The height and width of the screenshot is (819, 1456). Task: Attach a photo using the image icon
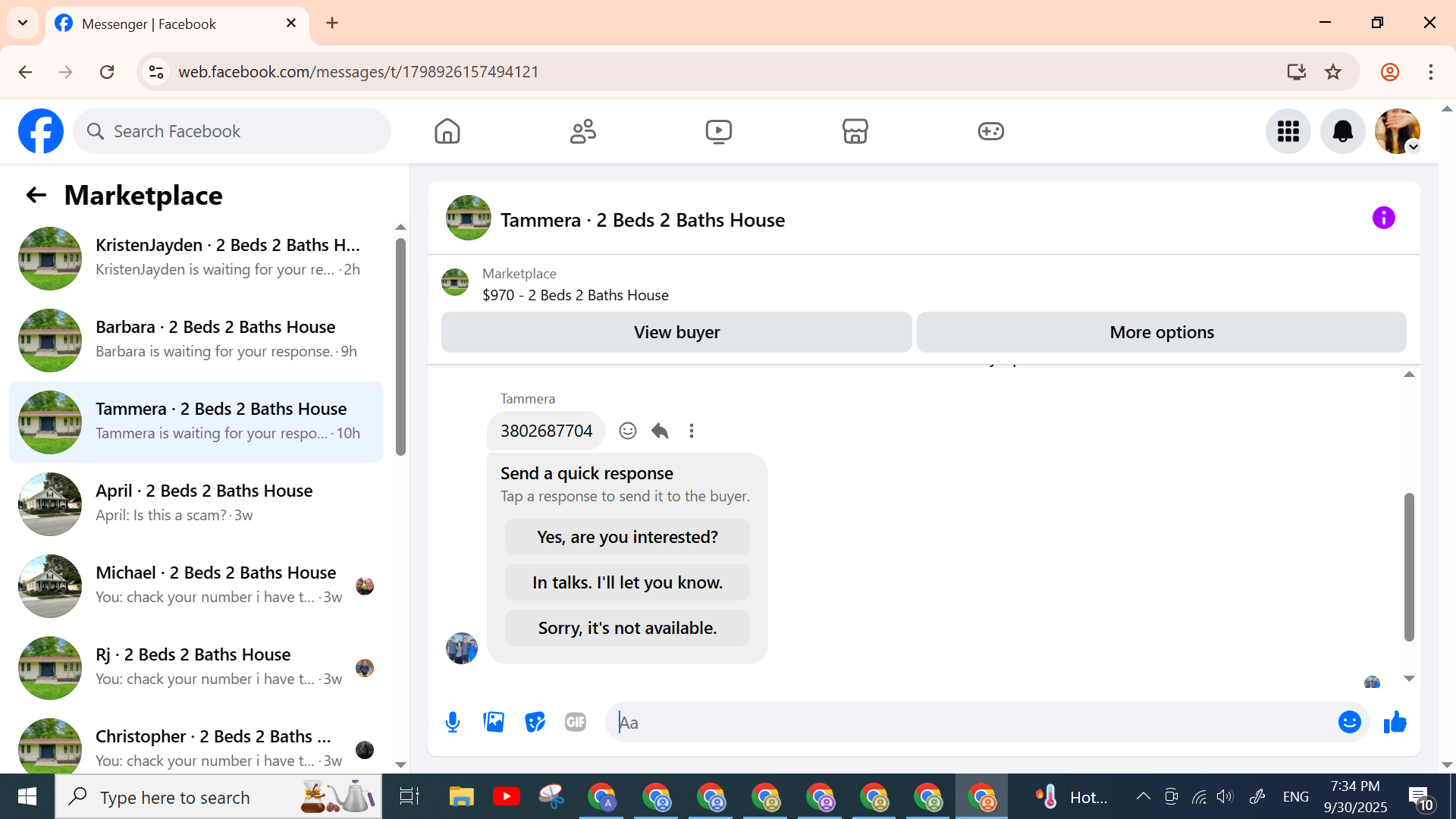(494, 722)
